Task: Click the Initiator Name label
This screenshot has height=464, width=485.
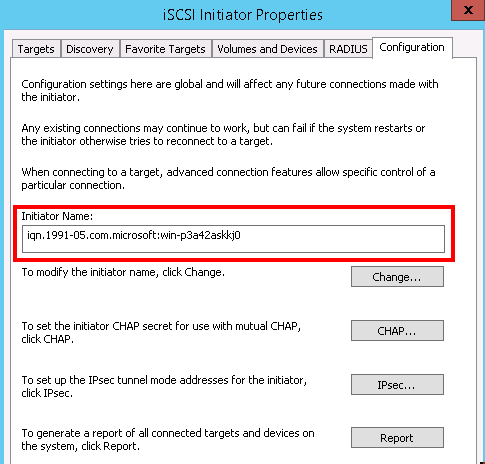Action: [57, 216]
